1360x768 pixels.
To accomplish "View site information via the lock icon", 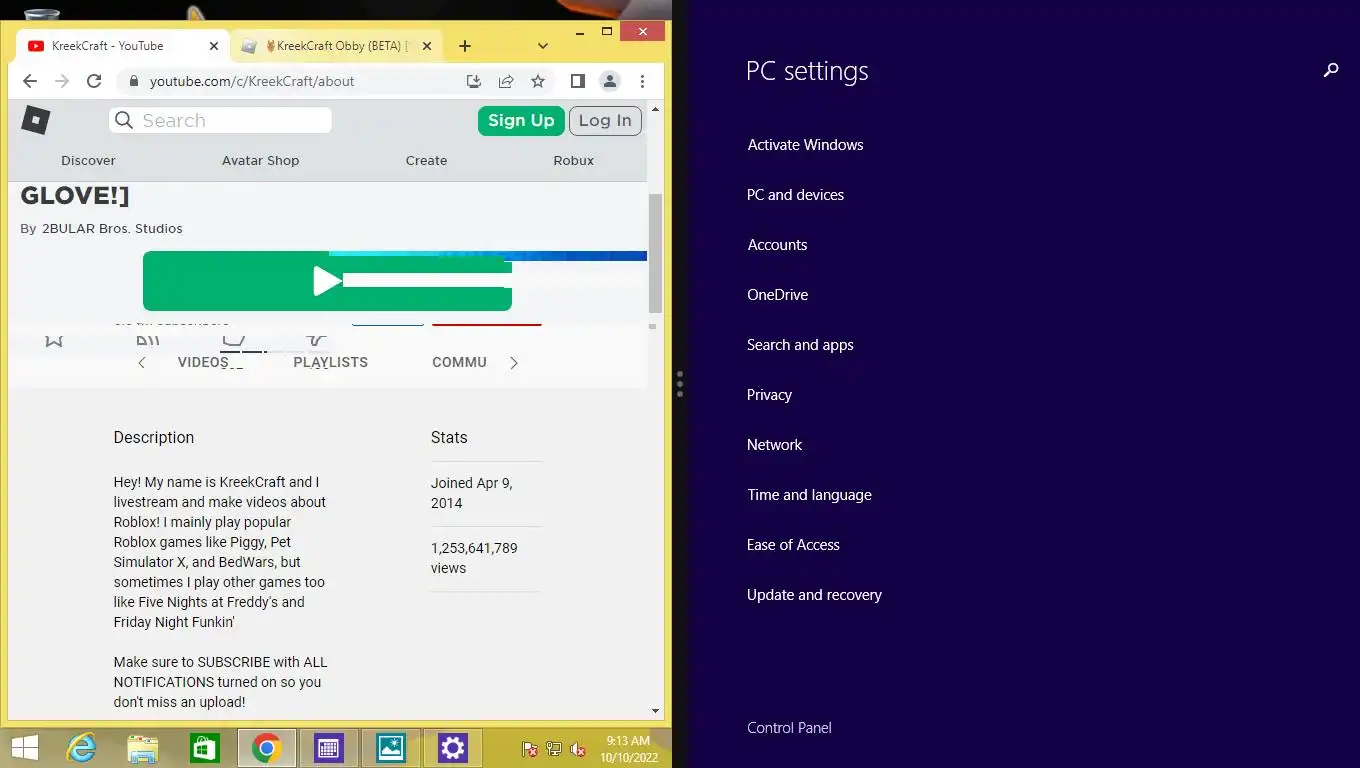I will 133,81.
